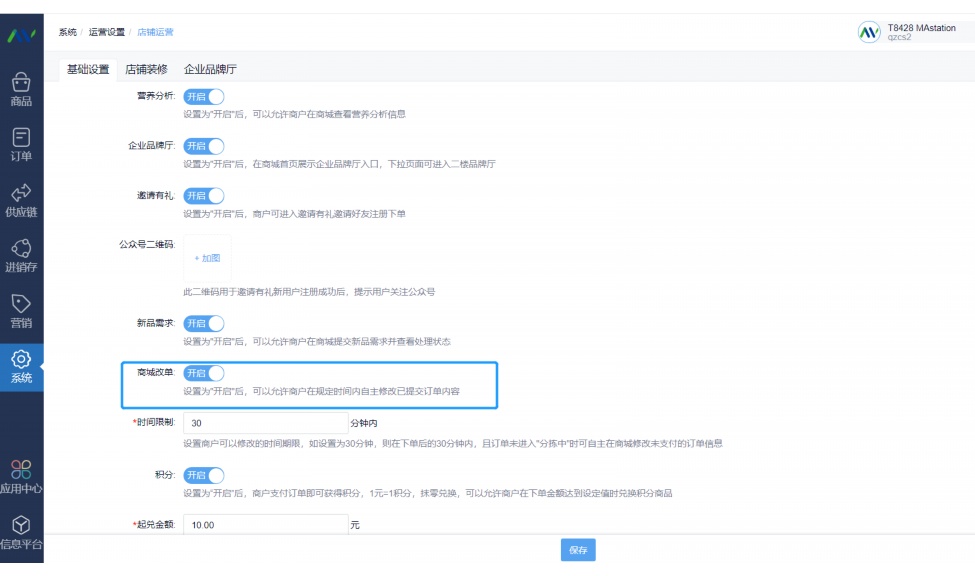Screen dimensions: 975x576
Task: Open the 进销存 sidebar section
Action: pyautogui.click(x=21, y=256)
